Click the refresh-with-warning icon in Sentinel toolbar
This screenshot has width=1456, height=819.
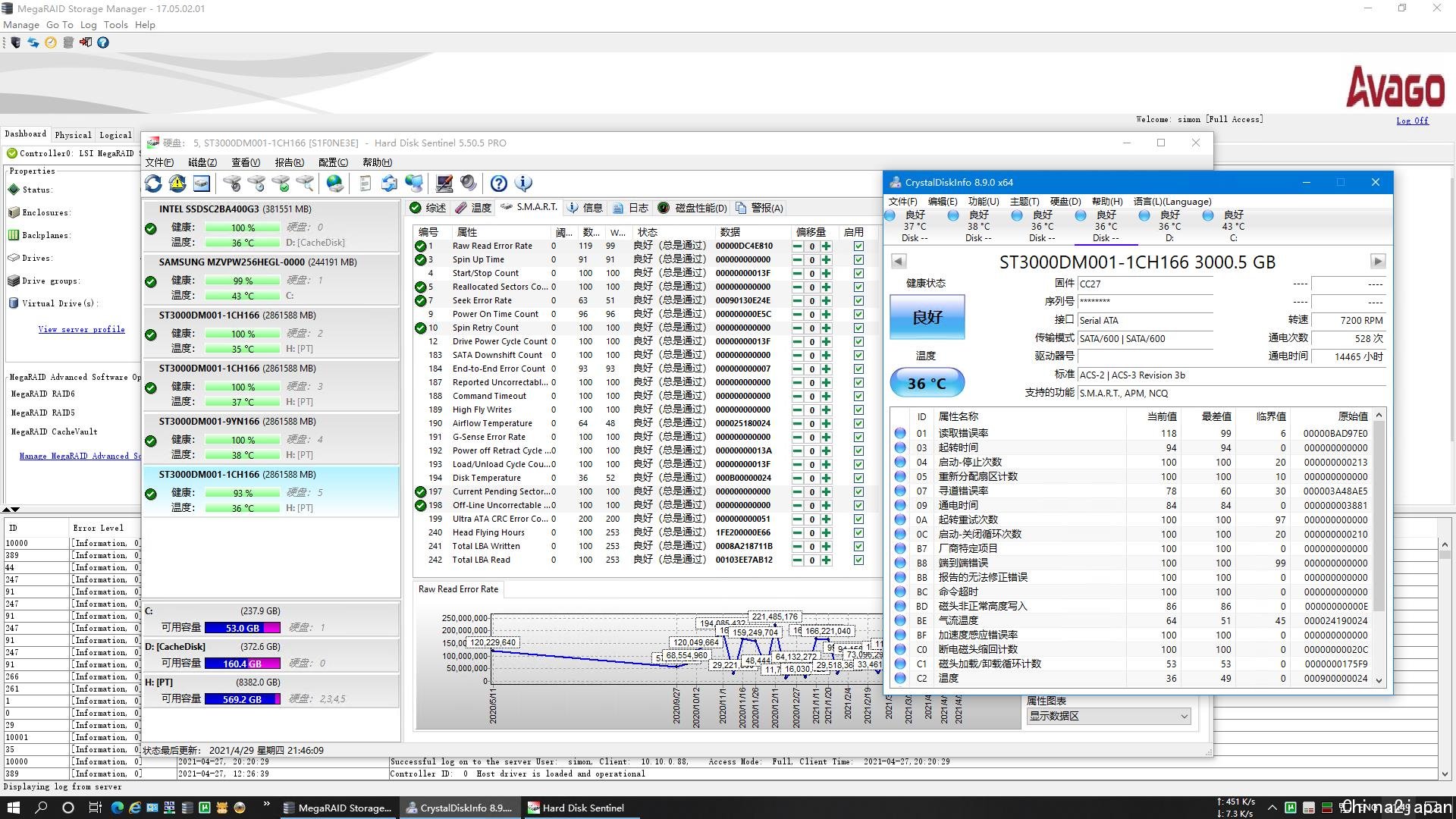(x=177, y=184)
